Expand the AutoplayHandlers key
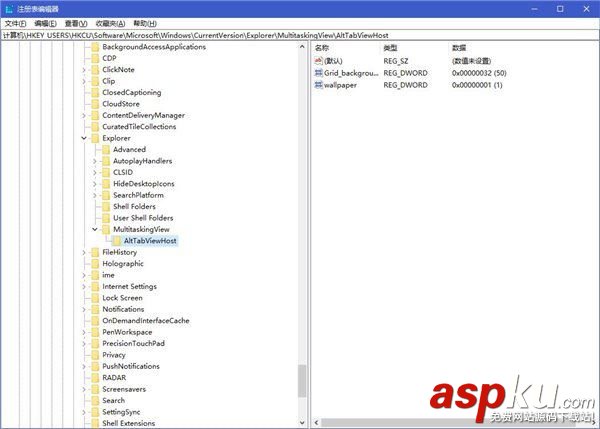 tap(95, 161)
